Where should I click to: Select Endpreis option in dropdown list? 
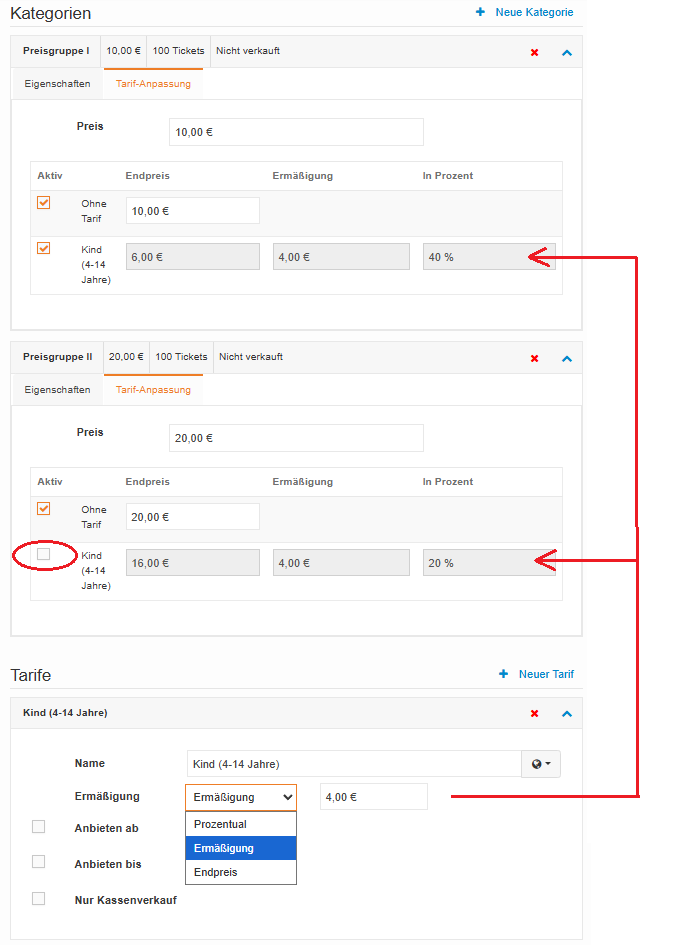click(x=216, y=872)
